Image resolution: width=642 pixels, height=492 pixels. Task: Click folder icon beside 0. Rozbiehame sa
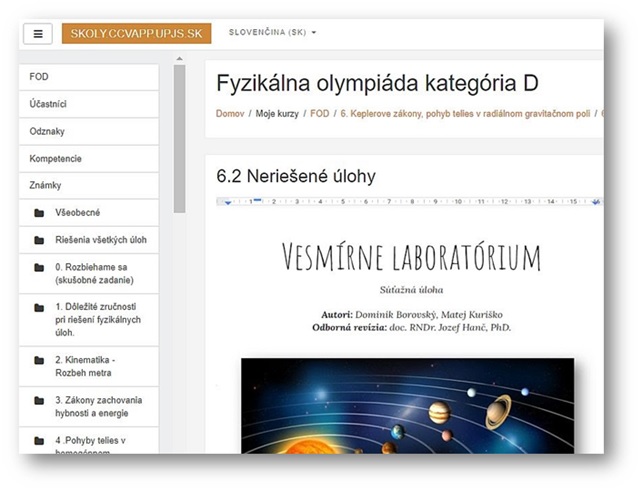pos(39,268)
